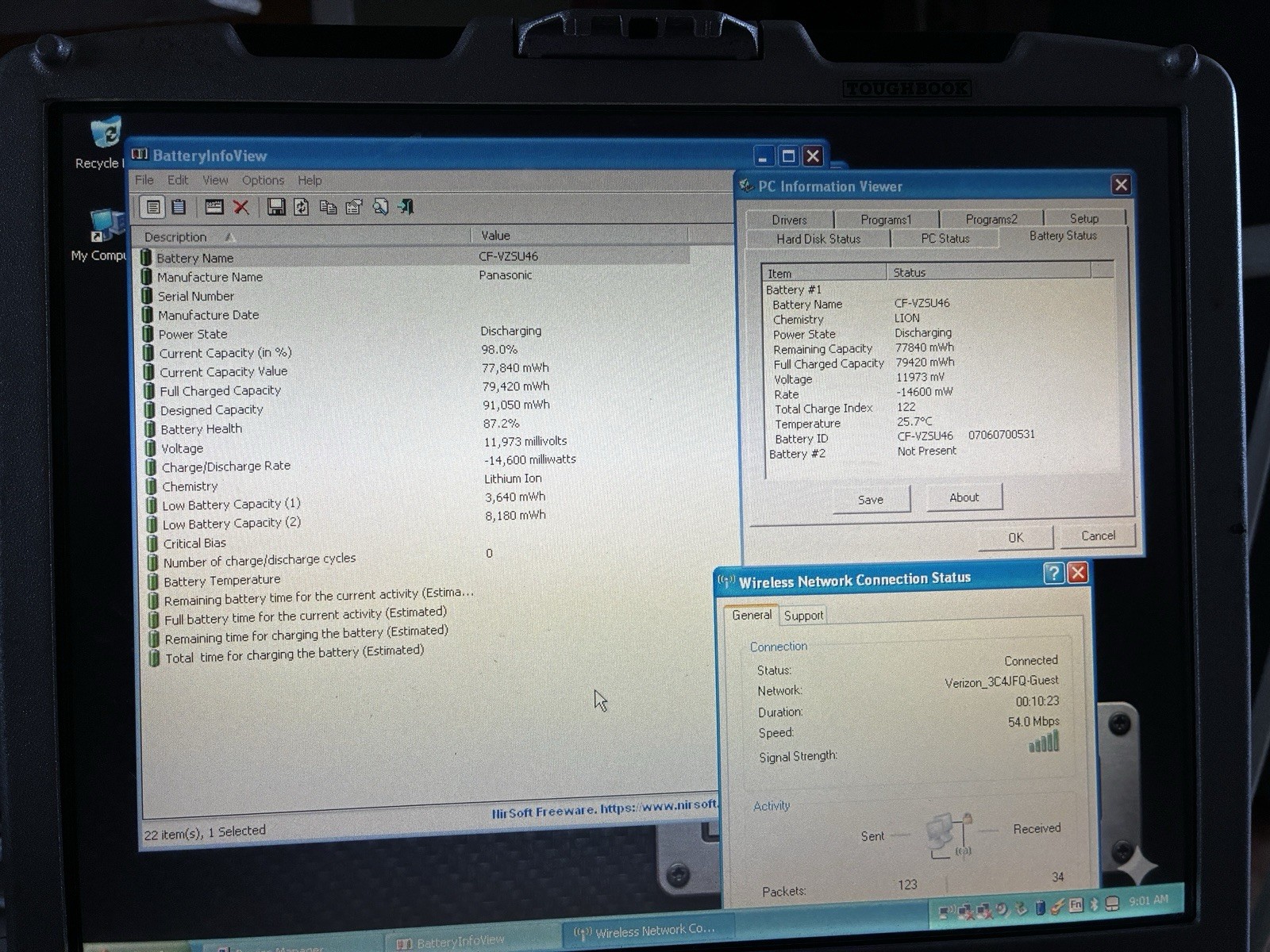Image resolution: width=1270 pixels, height=952 pixels.
Task: Select the Show Battery Information toolbar icon
Action: click(x=153, y=207)
